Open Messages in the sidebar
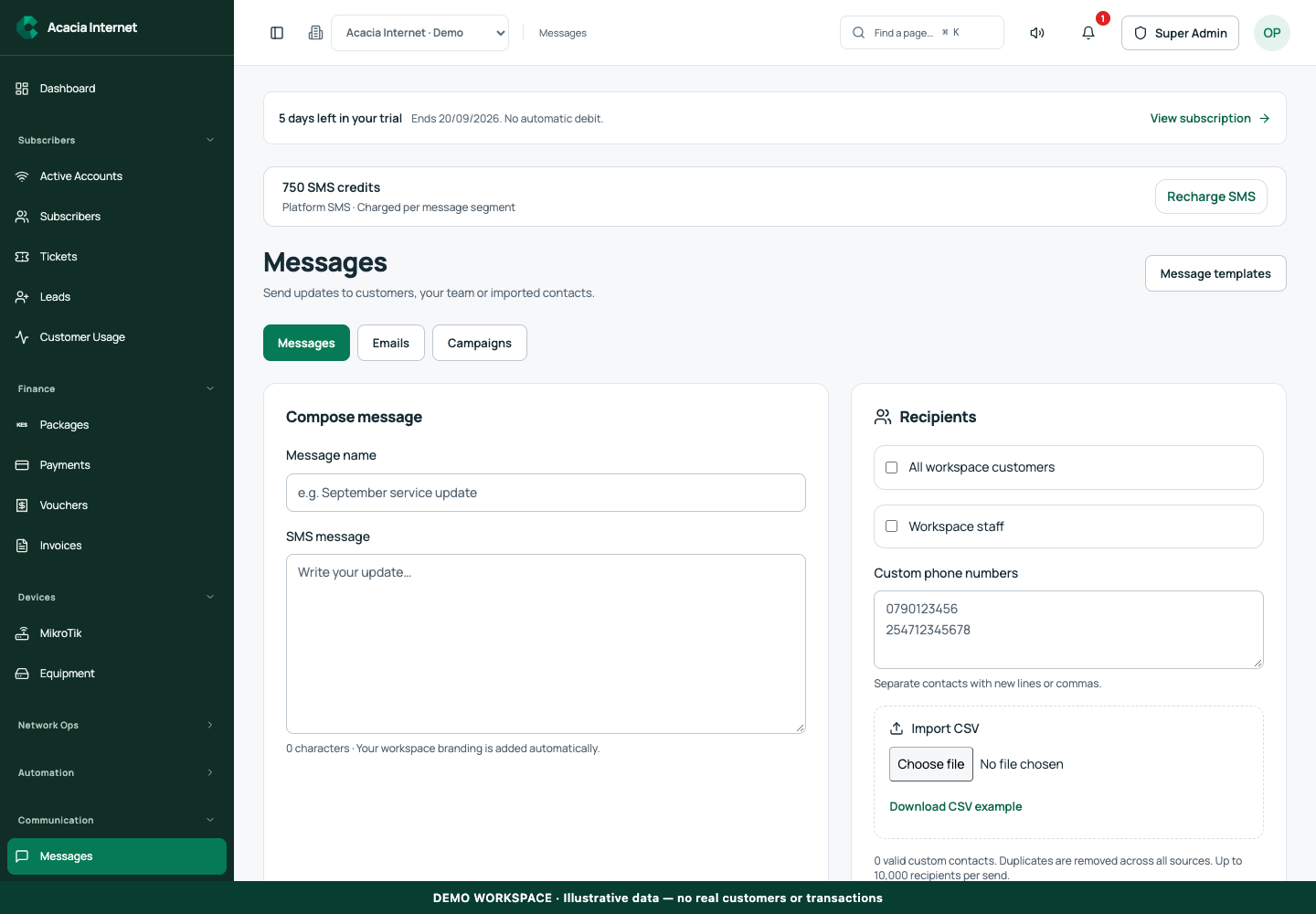Image resolution: width=1316 pixels, height=914 pixels. pyautogui.click(x=117, y=856)
